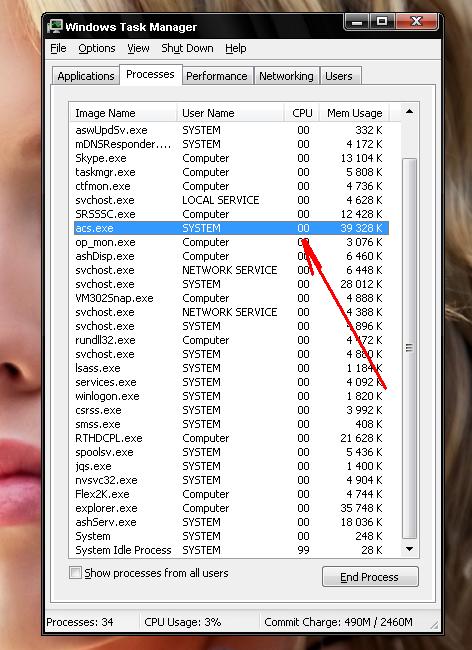Open the File menu
Screen dimensions: 472x650
[58, 49]
